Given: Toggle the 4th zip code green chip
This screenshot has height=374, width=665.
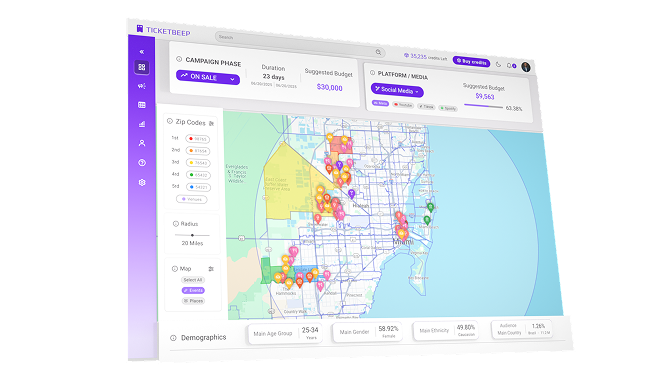Looking at the screenshot, I should (x=198, y=175).
